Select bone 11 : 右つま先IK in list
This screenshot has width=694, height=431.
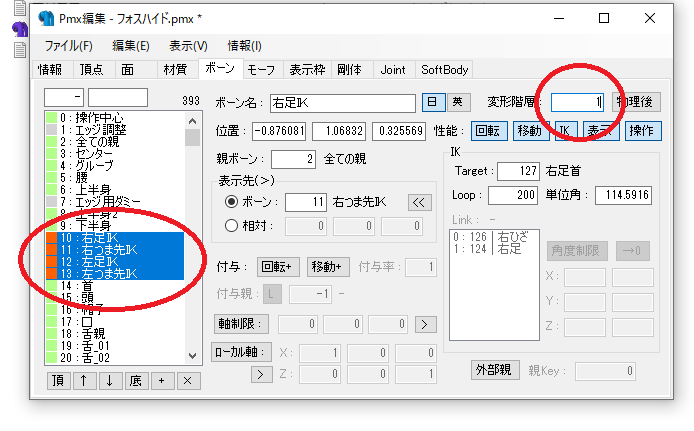pos(115,250)
